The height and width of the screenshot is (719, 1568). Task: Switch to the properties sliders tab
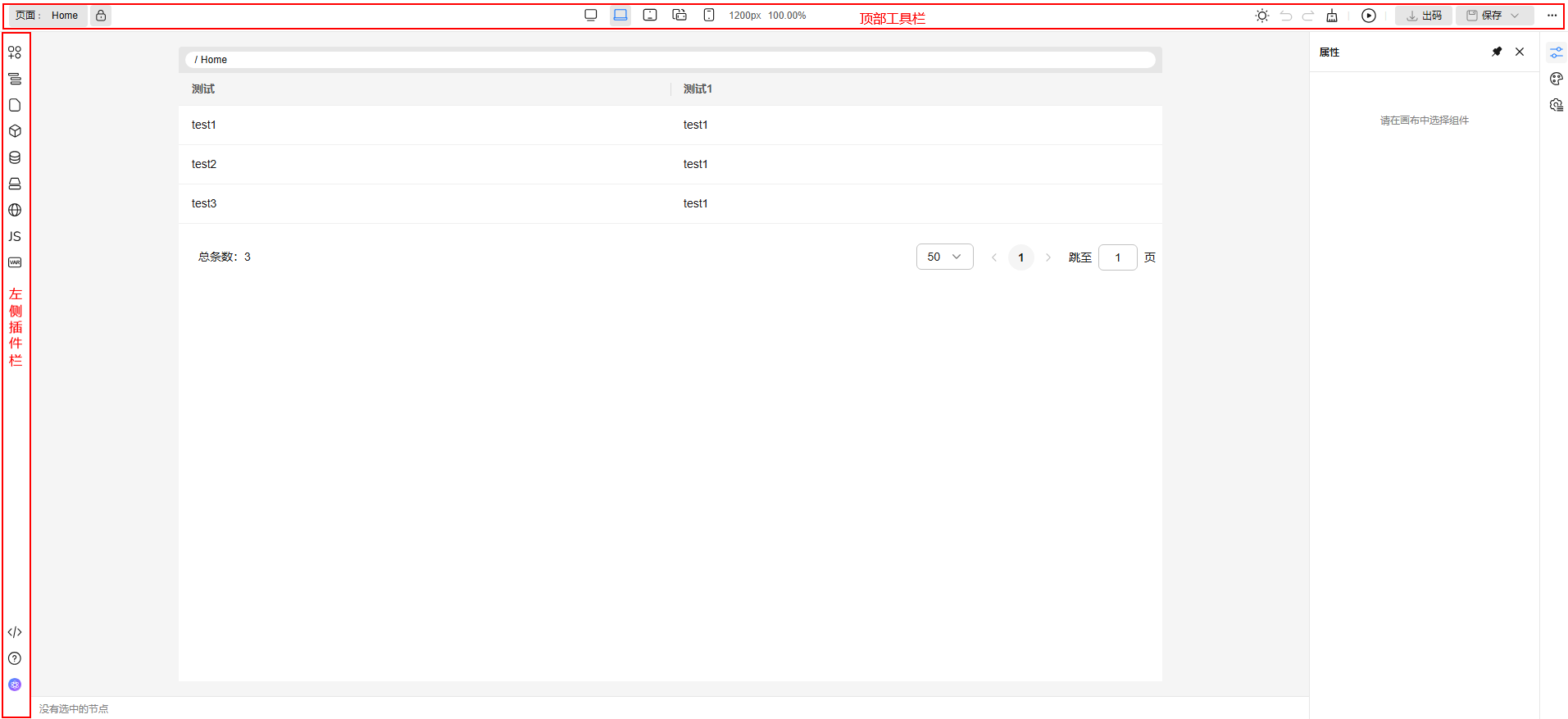1556,52
